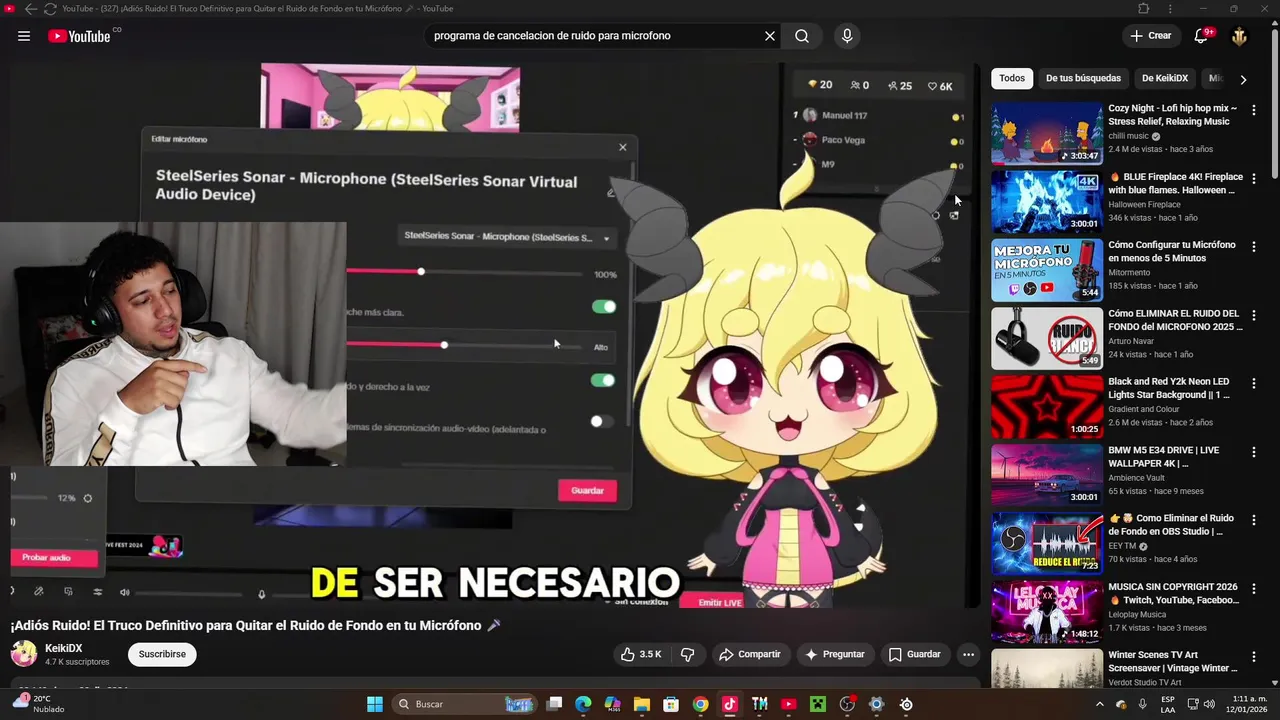Open more actions ellipsis below video
This screenshot has width=1280, height=720.
[x=968, y=654]
